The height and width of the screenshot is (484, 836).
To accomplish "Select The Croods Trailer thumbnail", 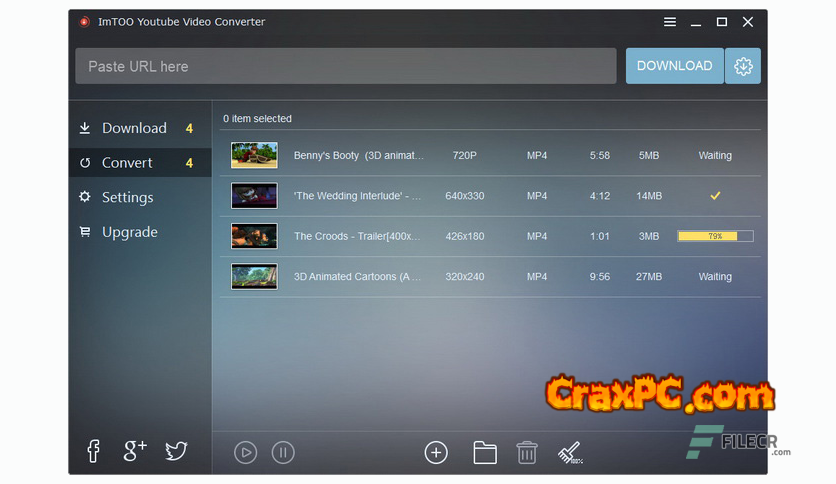I will 254,236.
